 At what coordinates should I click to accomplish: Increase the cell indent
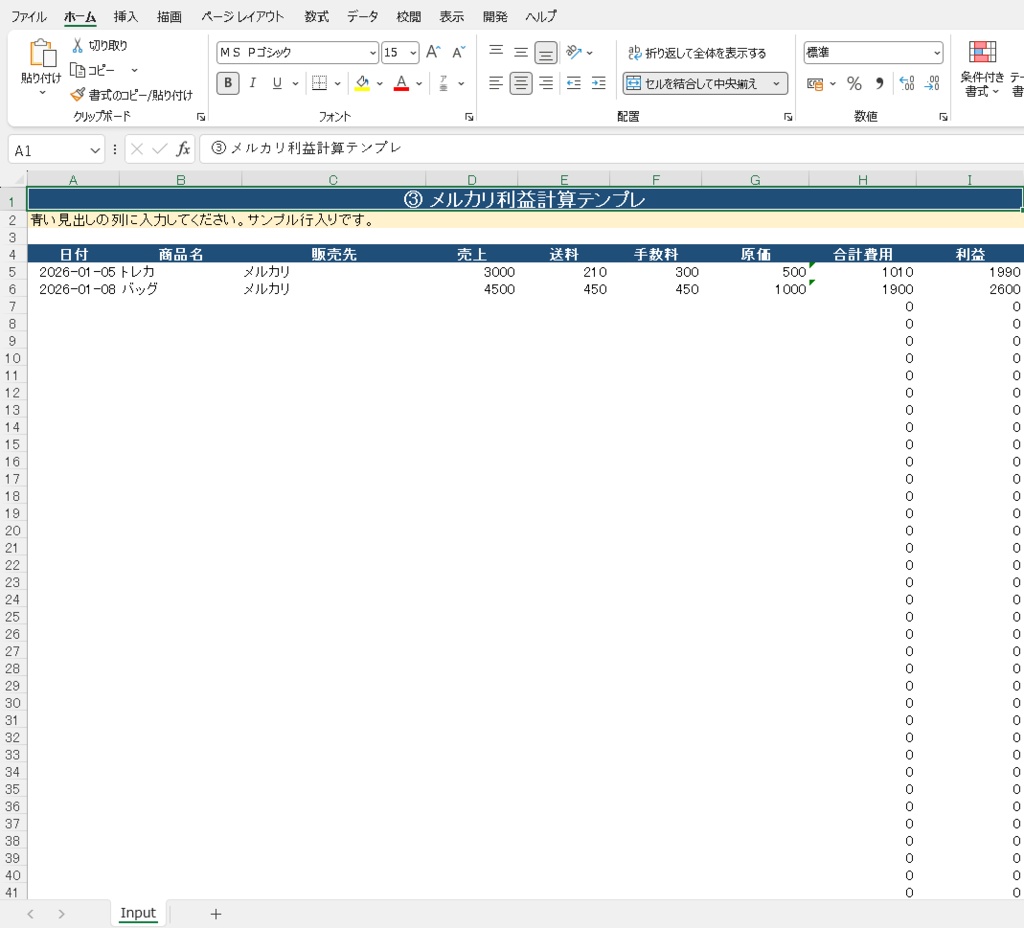pyautogui.click(x=598, y=83)
